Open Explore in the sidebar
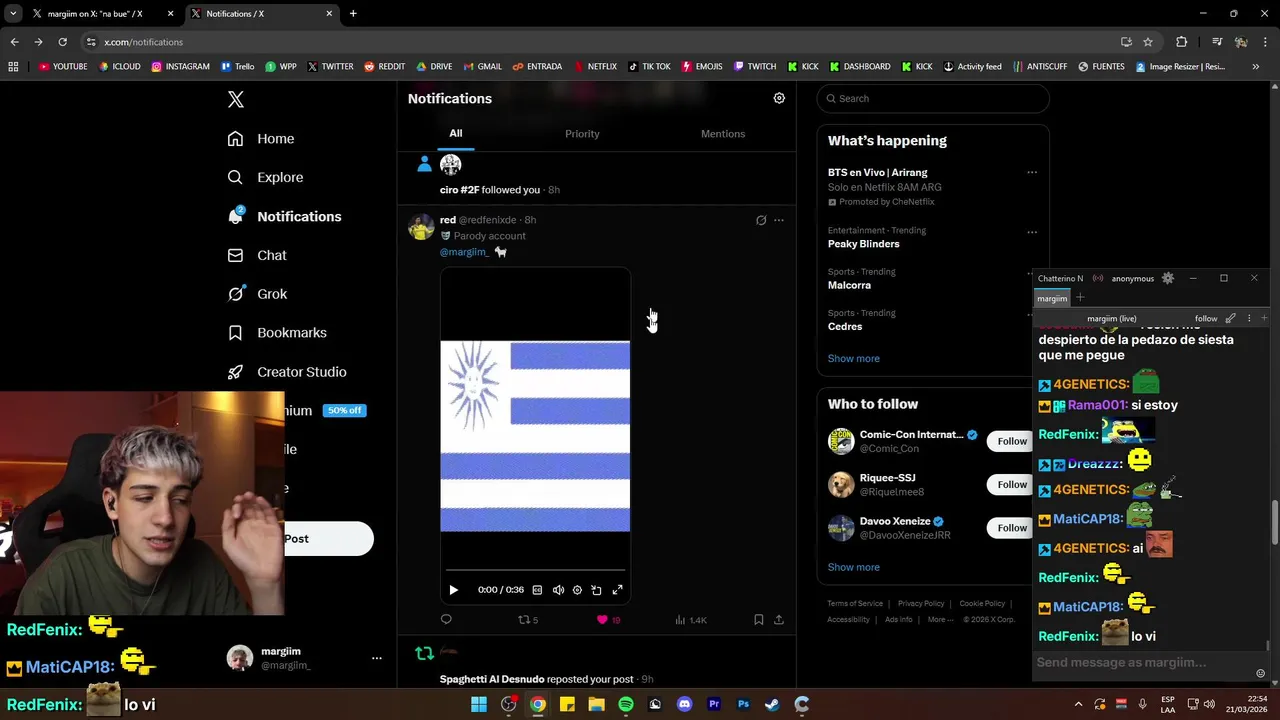The height and width of the screenshot is (720, 1280). coord(265,177)
